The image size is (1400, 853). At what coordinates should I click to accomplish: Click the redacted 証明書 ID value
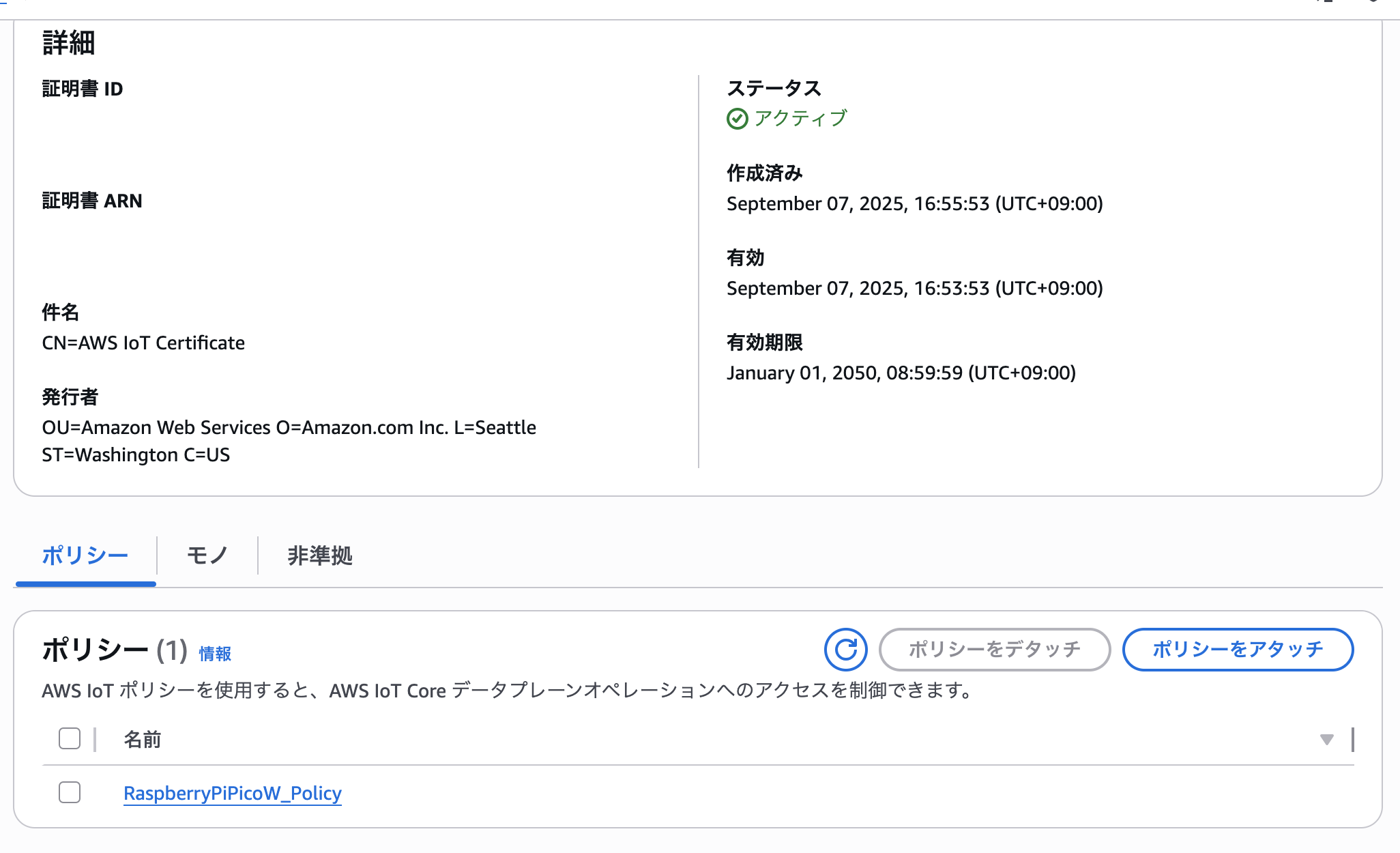click(x=355, y=132)
